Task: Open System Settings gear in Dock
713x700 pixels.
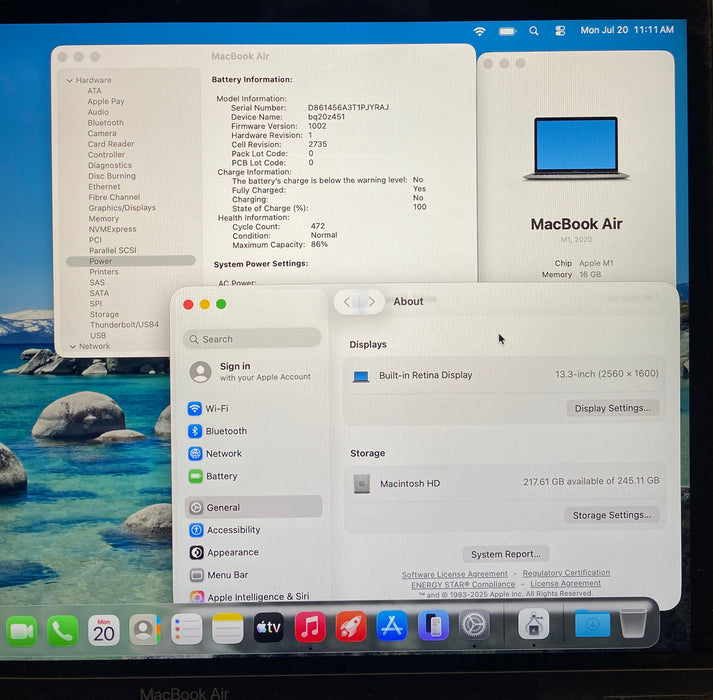Action: [x=474, y=624]
